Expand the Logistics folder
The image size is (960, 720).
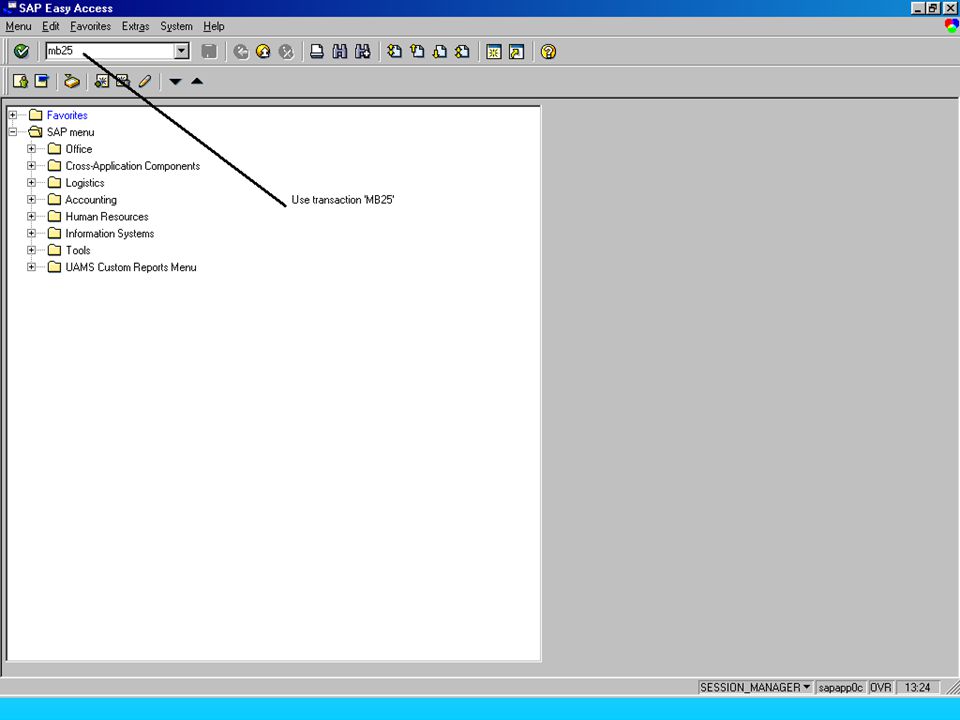(31, 182)
